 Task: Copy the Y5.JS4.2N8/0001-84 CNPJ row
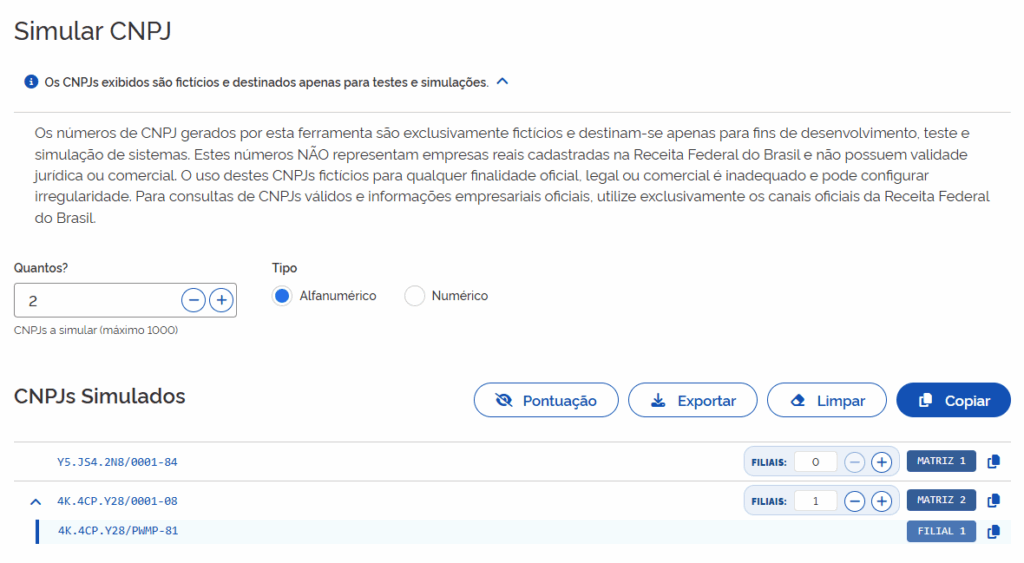tap(993, 462)
